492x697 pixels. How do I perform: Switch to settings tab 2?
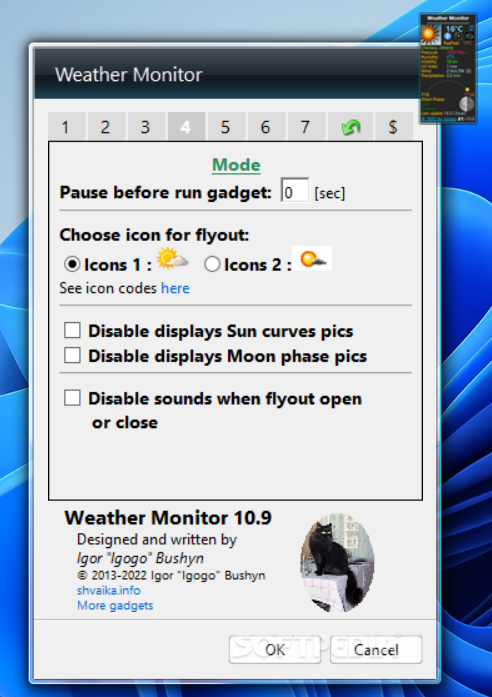[x=105, y=127]
